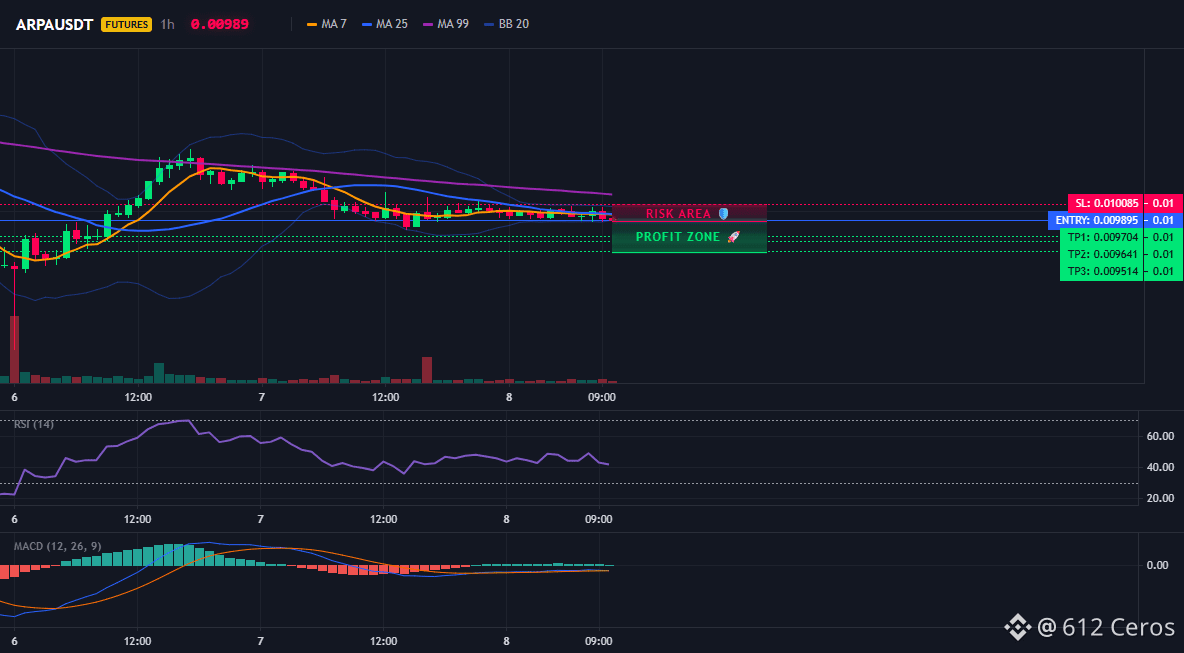Click the 20.00 RSI axis value

pyautogui.click(x=1159, y=498)
